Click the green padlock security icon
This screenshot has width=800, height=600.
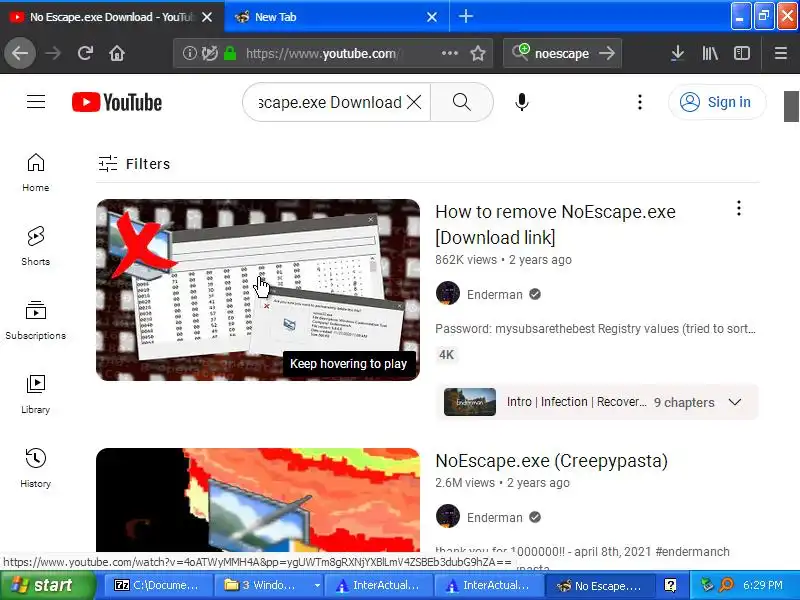pyautogui.click(x=230, y=53)
